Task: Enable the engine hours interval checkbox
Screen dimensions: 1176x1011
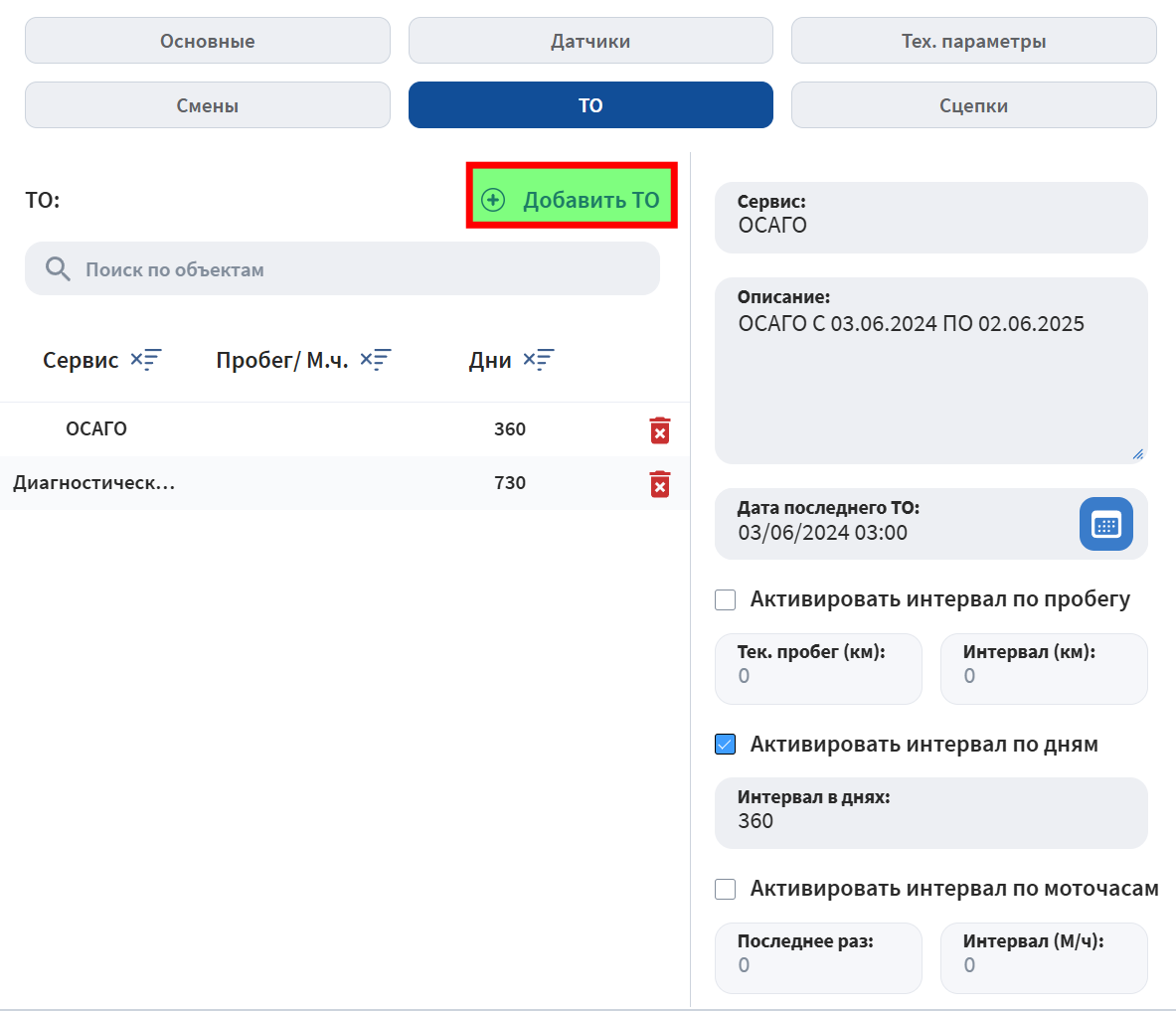Action: coord(726,889)
